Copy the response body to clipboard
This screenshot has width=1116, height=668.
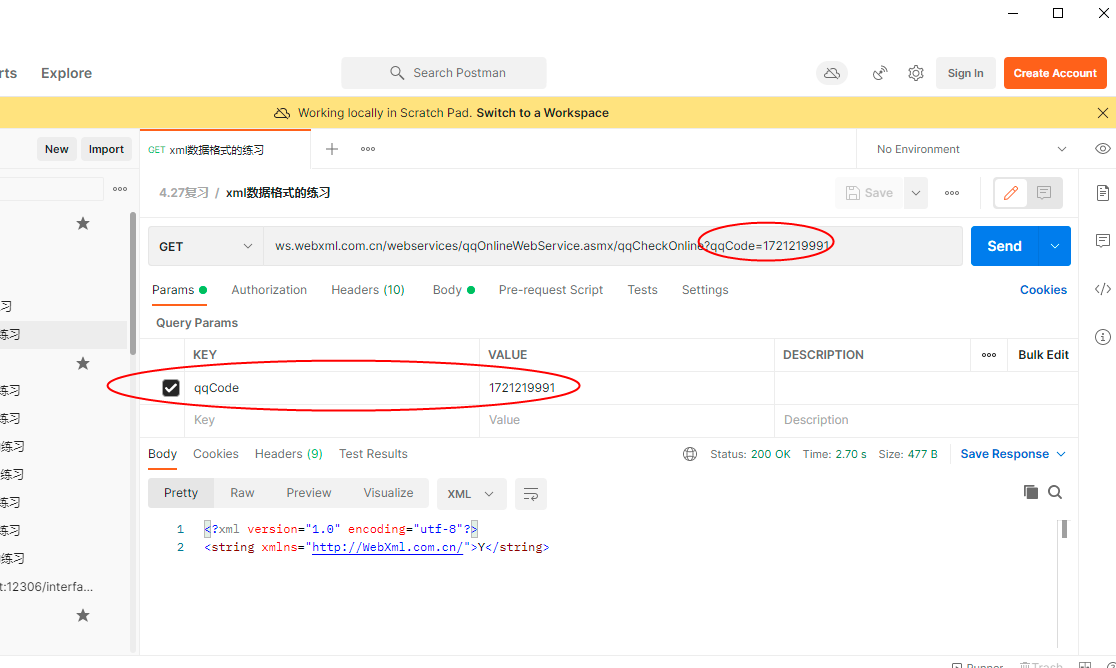coord(1030,492)
